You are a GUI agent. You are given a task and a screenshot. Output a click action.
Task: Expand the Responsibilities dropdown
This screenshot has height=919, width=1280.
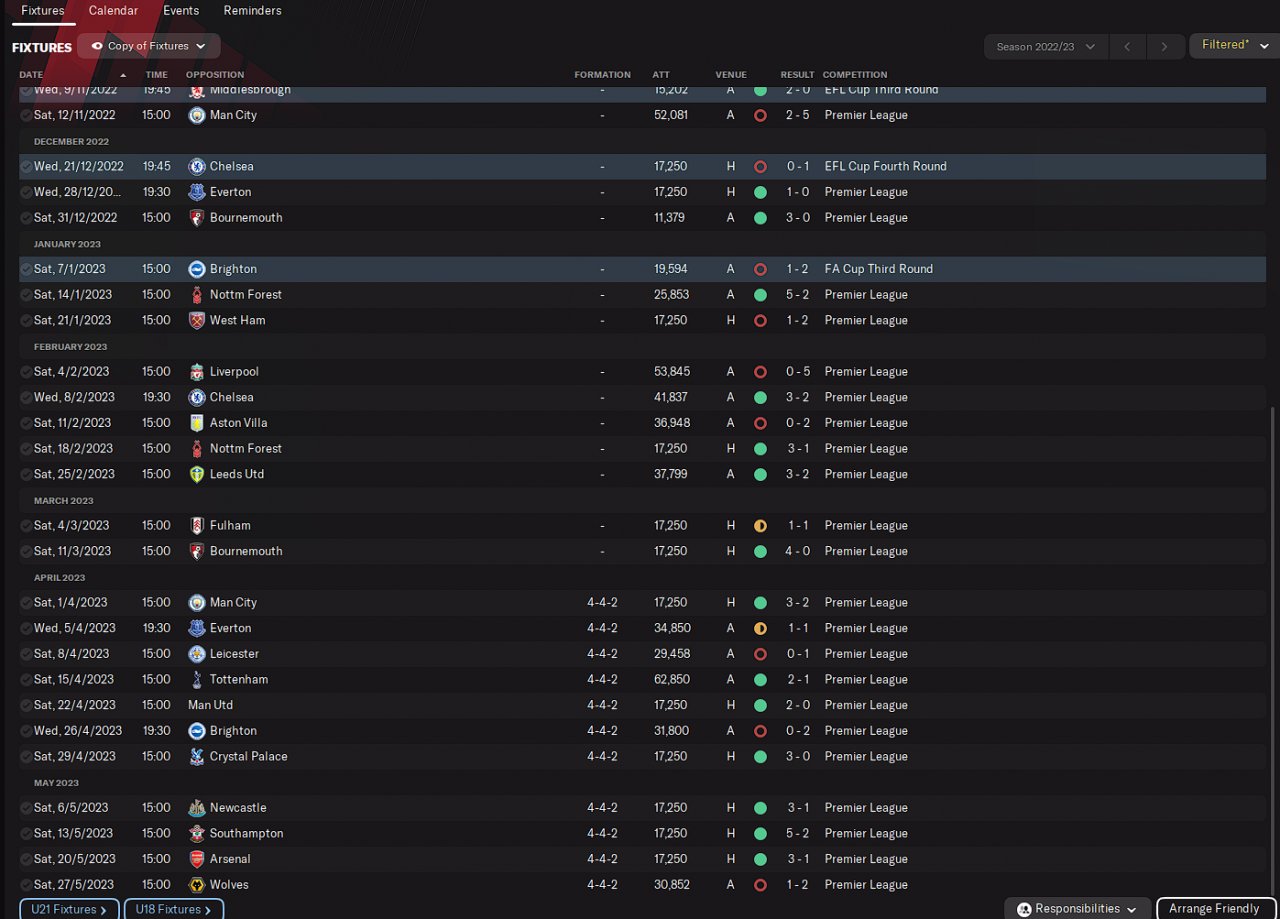coord(1077,909)
